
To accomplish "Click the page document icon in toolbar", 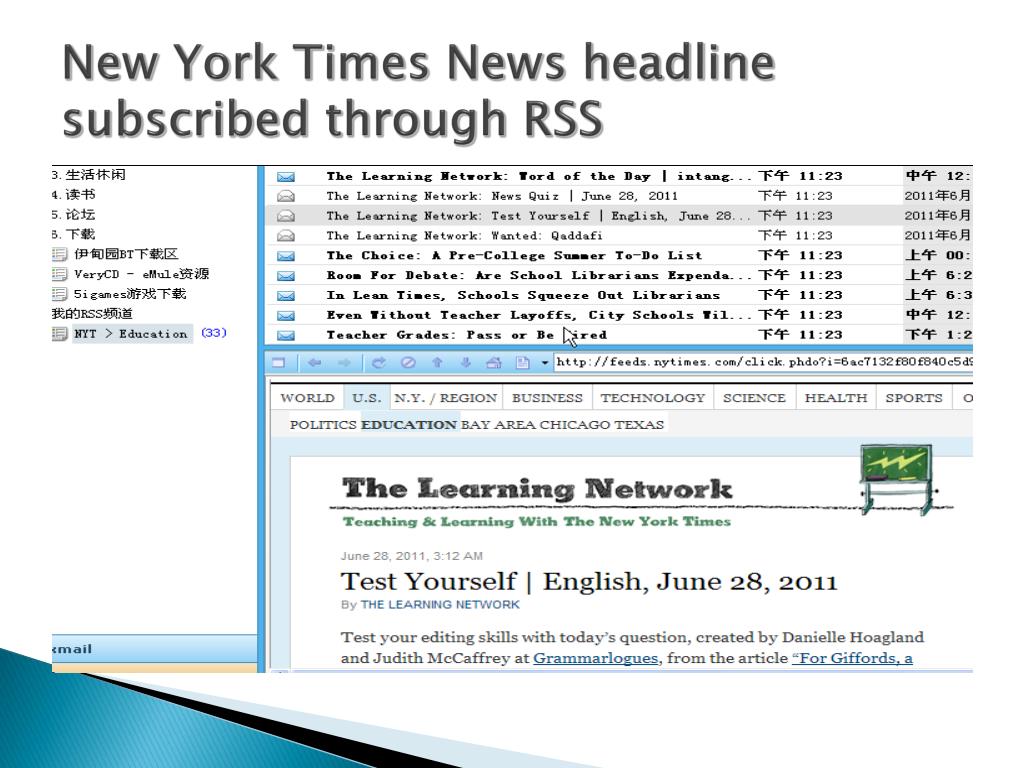I will pyautogui.click(x=522, y=362).
